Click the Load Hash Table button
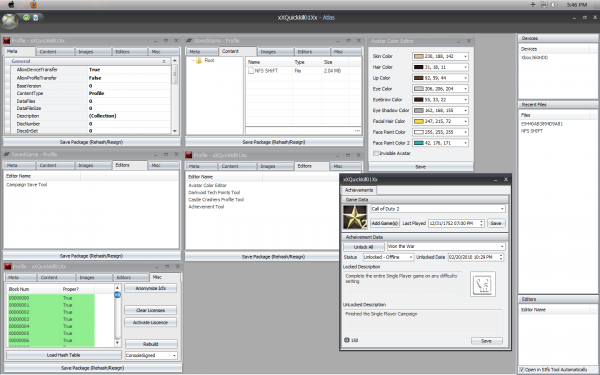The image size is (600, 375). 64,355
